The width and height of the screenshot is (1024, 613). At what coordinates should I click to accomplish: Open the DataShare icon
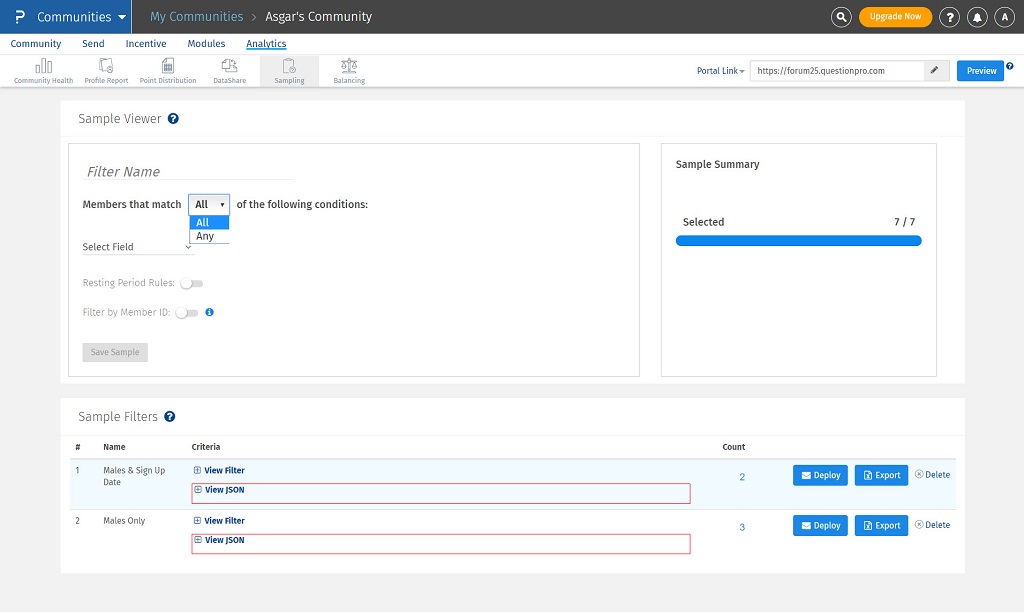tap(229, 67)
